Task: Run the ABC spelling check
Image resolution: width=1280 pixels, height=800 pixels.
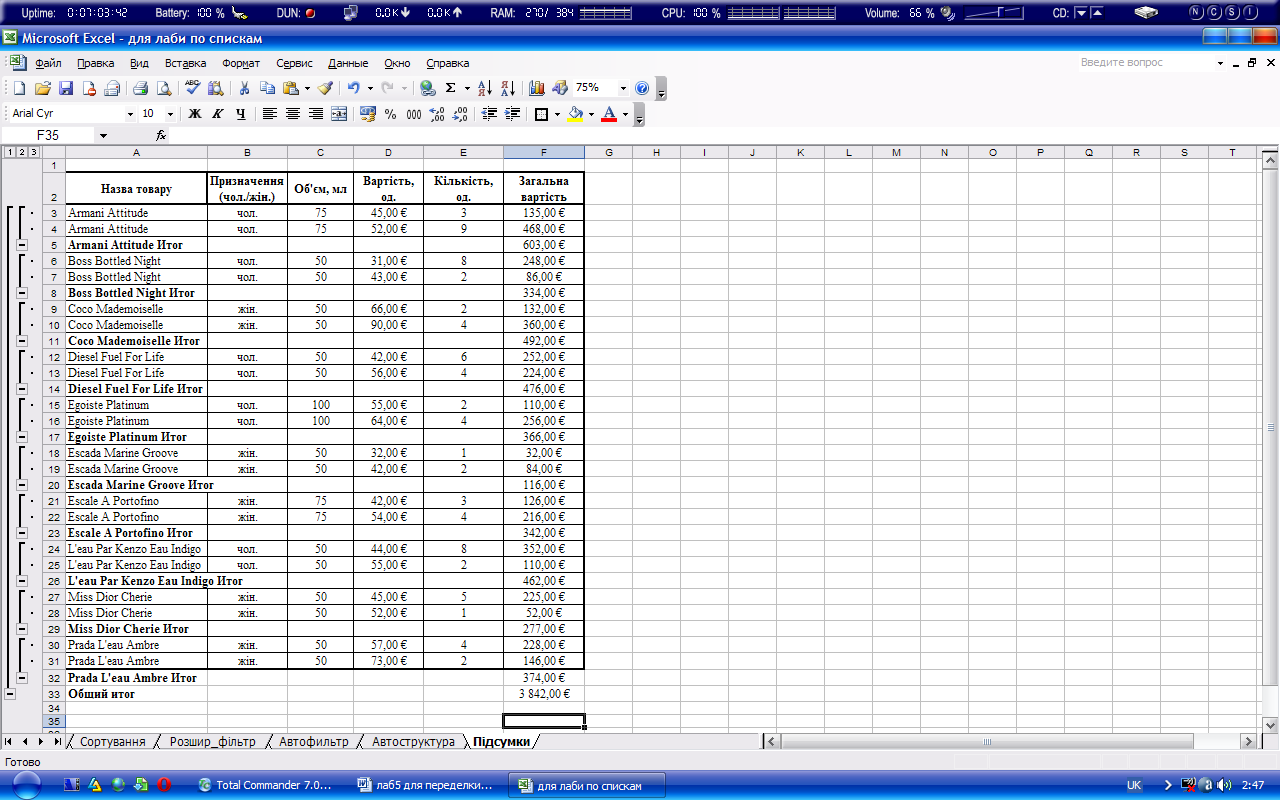Action: pyautogui.click(x=193, y=88)
